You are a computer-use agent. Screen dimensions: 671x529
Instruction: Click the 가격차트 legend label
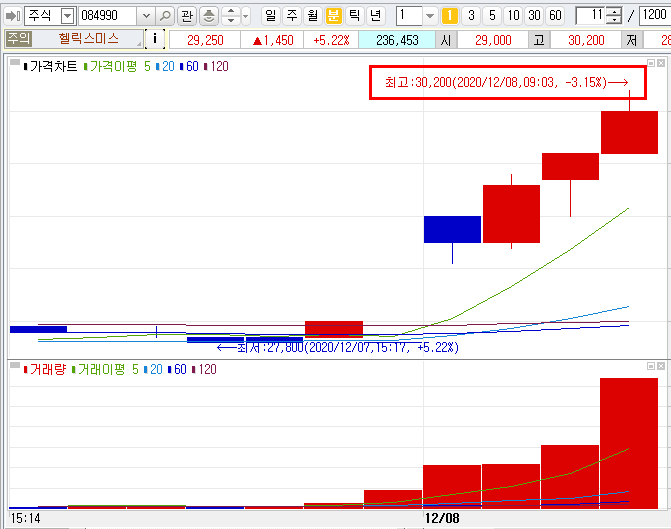(50, 66)
